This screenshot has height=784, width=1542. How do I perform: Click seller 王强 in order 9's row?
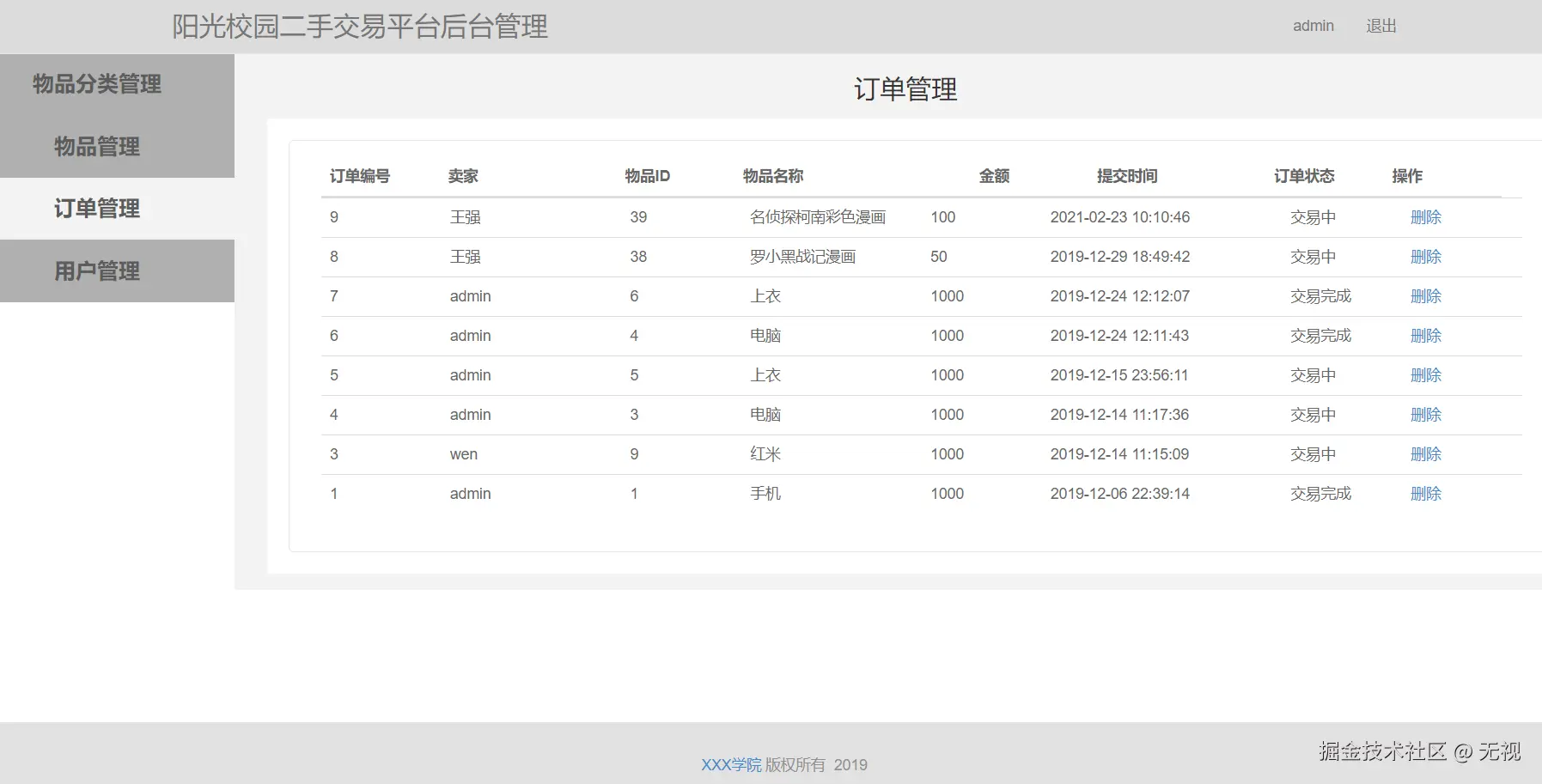tap(466, 217)
